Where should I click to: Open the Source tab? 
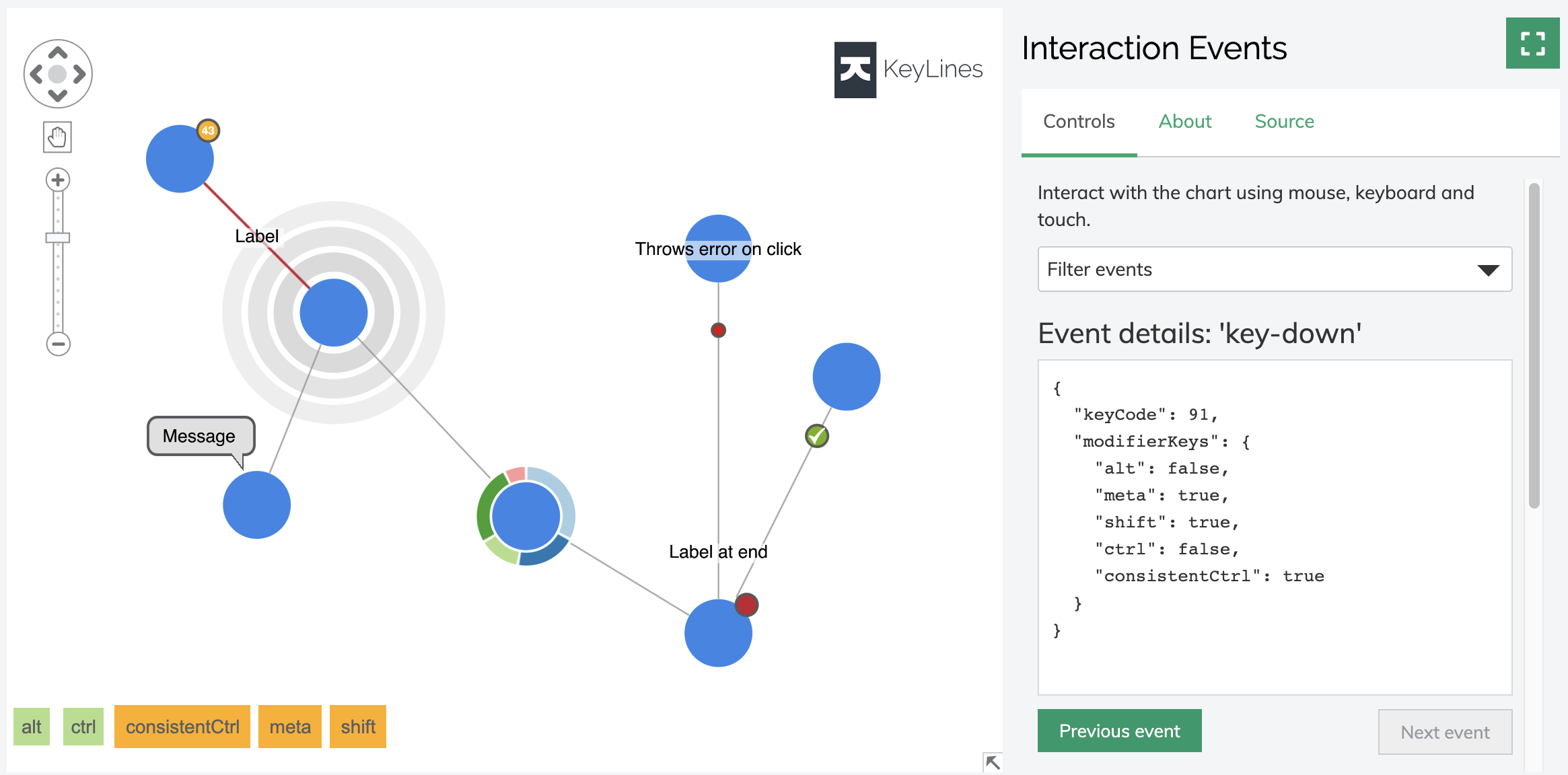[1284, 122]
